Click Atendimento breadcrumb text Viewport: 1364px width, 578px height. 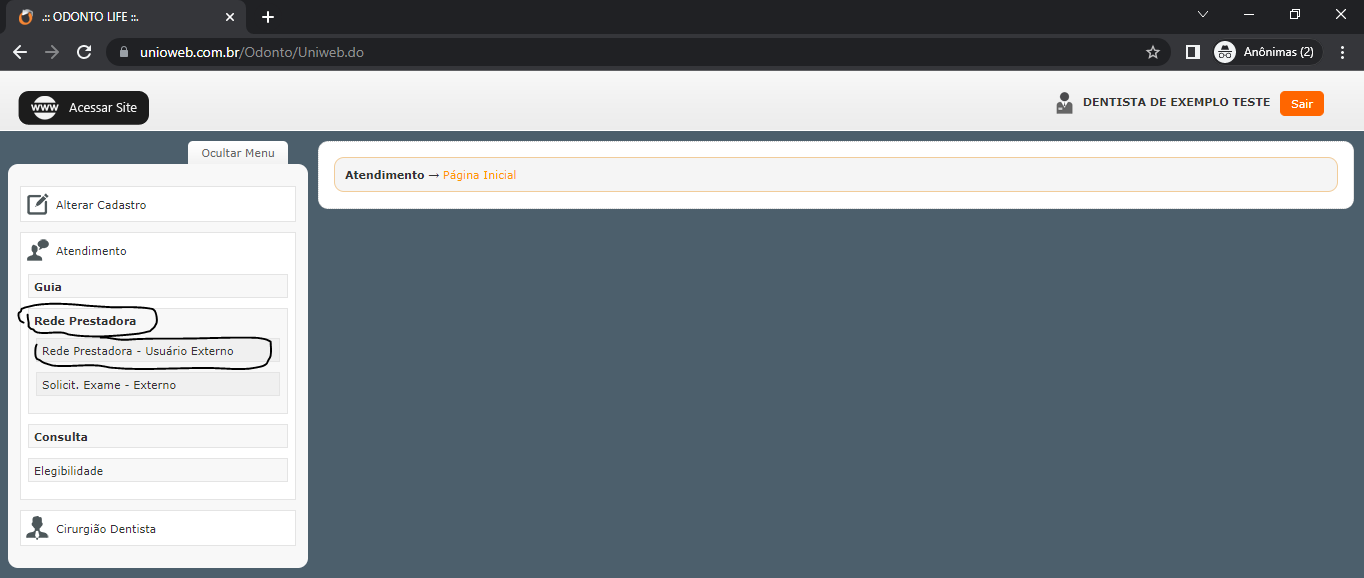click(x=385, y=175)
